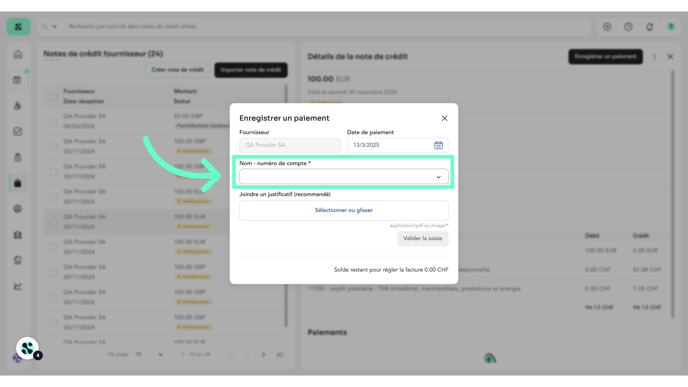Image resolution: width=688 pixels, height=387 pixels.
Task: Click the list scrollbar of credit notes
Action: click(x=287, y=206)
